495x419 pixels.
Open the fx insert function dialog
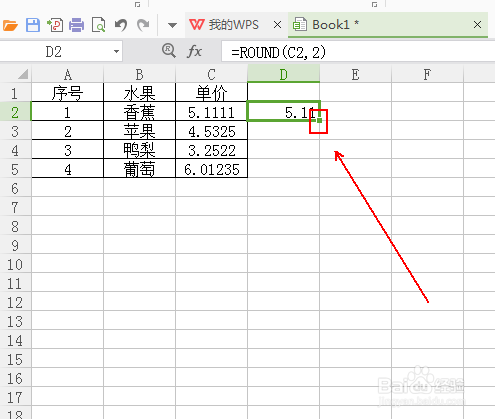tap(194, 52)
